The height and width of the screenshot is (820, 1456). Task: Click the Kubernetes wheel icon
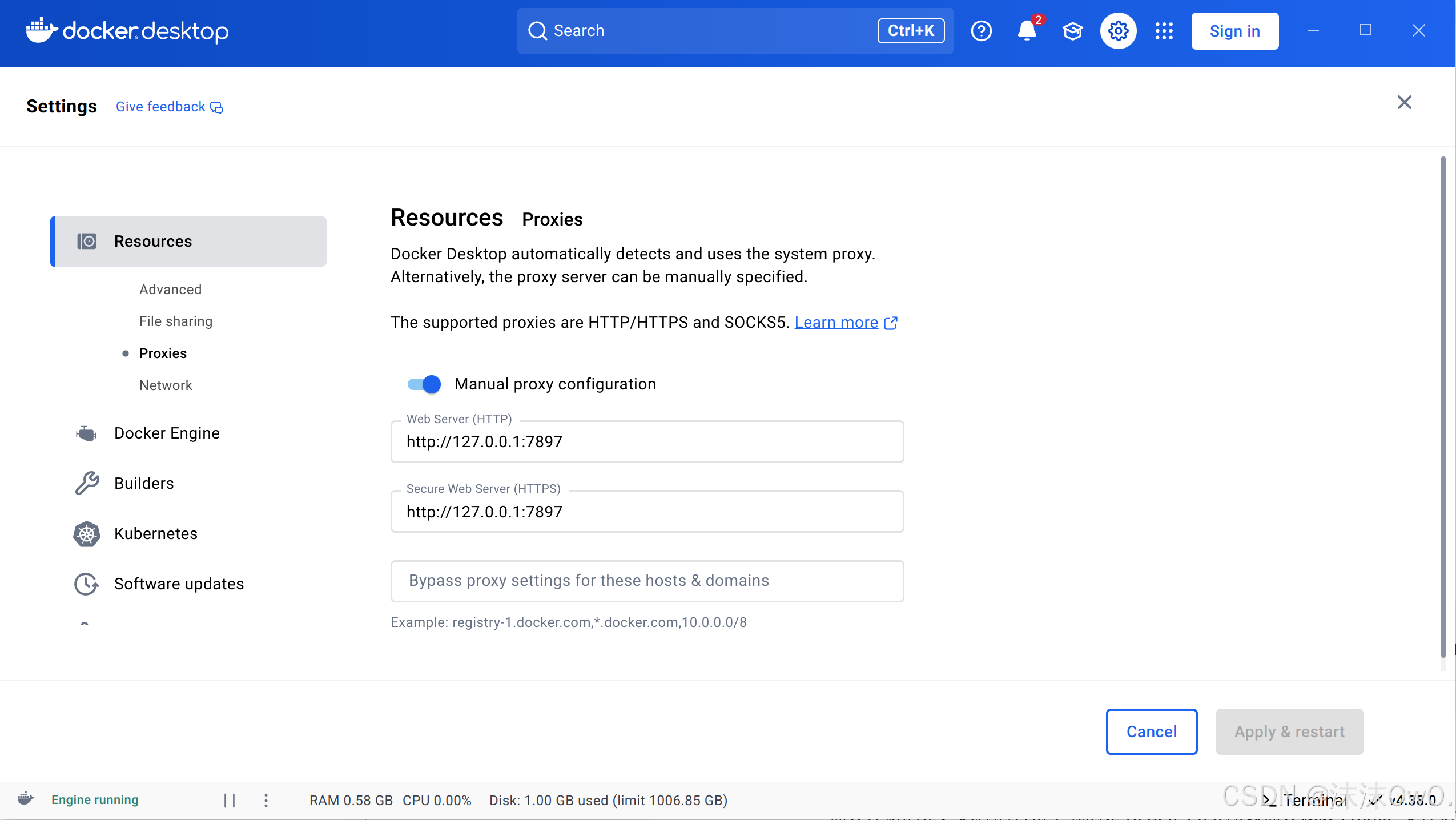click(87, 534)
